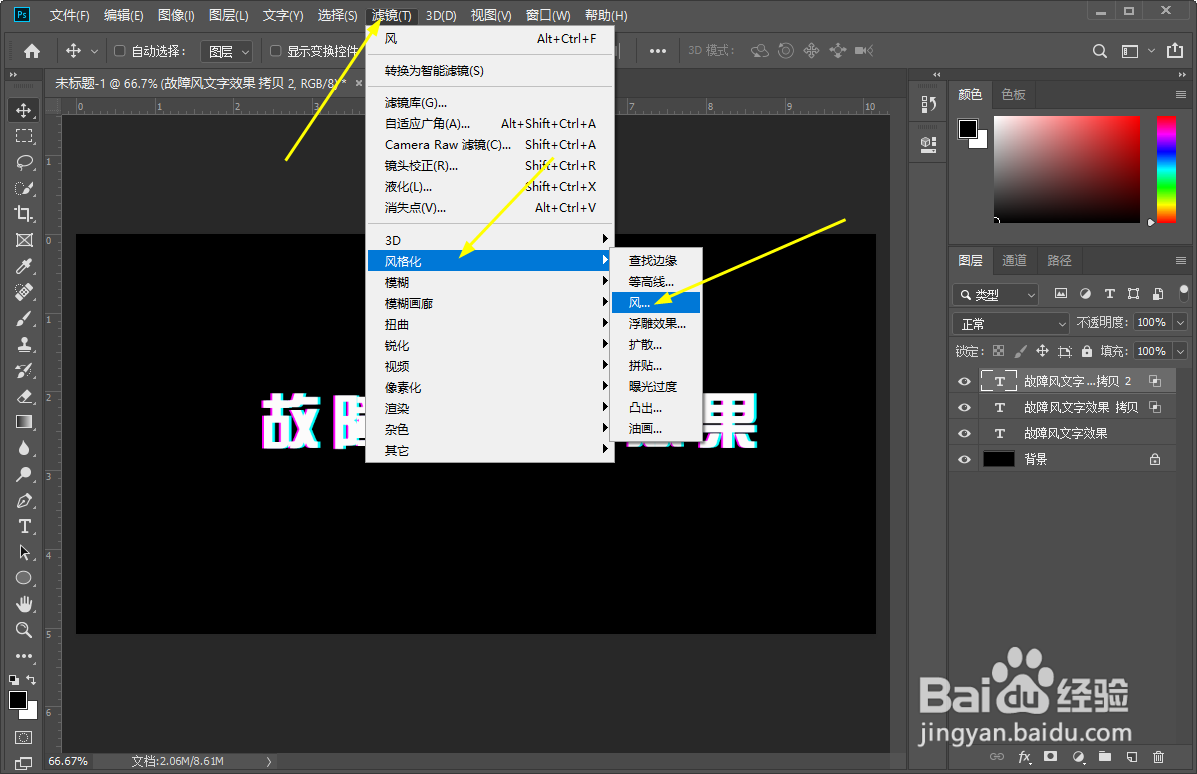1197x774 pixels.
Task: Create a new layer
Action: 1130,758
